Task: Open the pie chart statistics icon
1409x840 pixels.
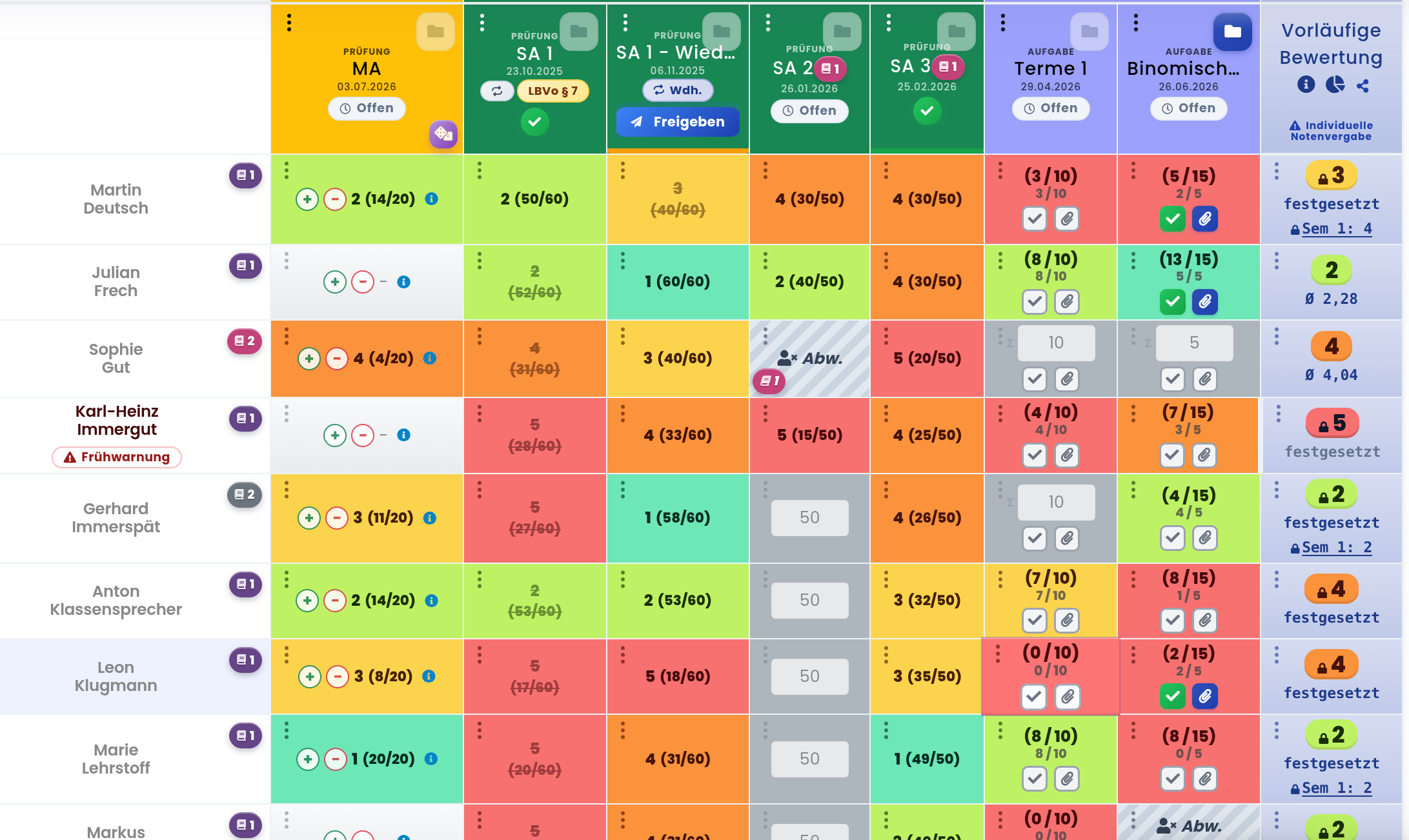Action: point(1335,85)
